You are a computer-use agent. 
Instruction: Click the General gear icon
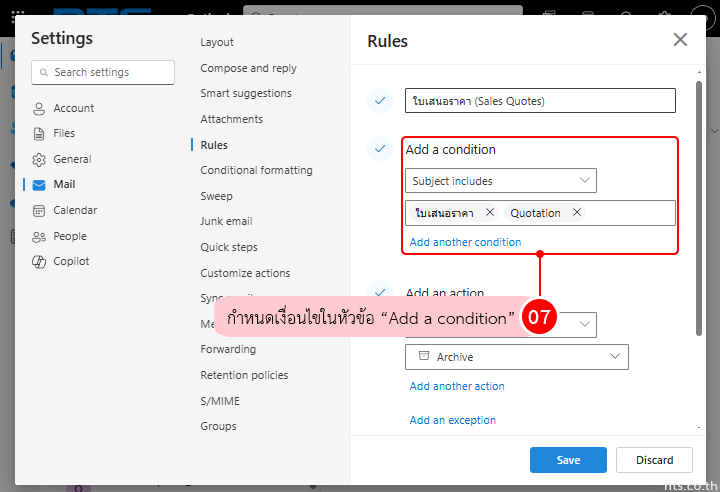click(39, 159)
